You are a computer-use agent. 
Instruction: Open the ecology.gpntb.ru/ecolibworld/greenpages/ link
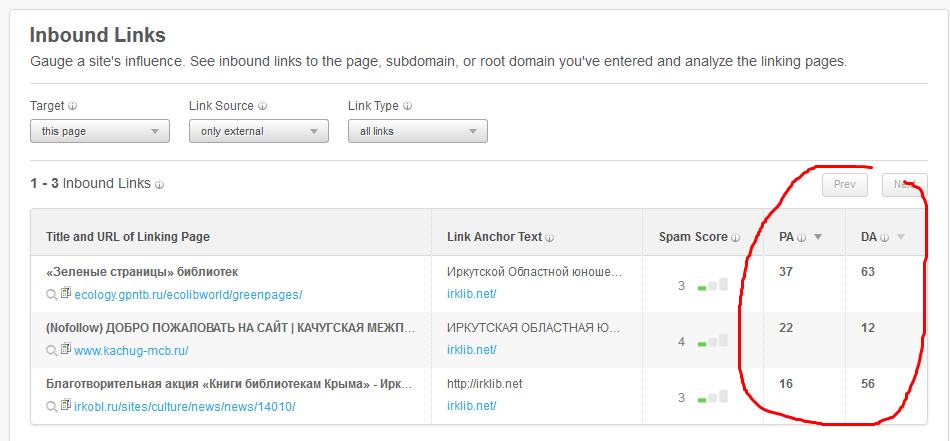pyautogui.click(x=188, y=295)
